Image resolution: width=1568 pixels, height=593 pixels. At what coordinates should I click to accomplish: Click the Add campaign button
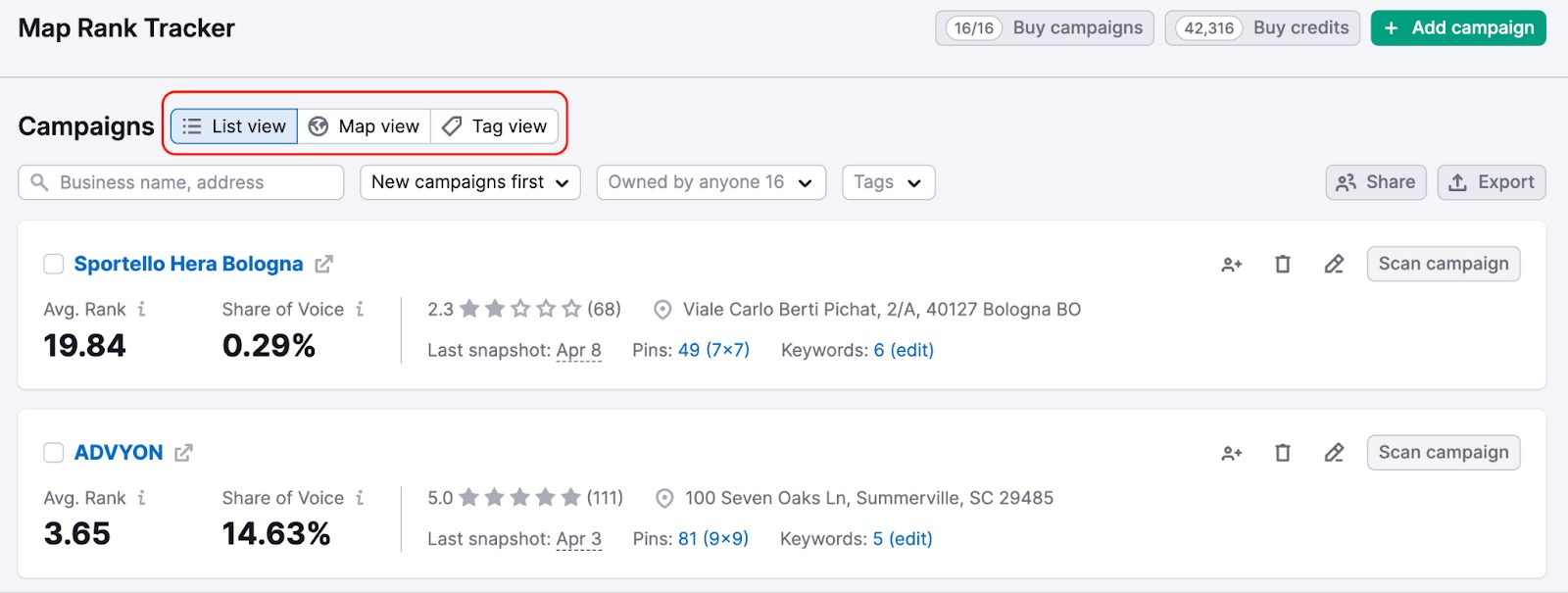point(1457,28)
